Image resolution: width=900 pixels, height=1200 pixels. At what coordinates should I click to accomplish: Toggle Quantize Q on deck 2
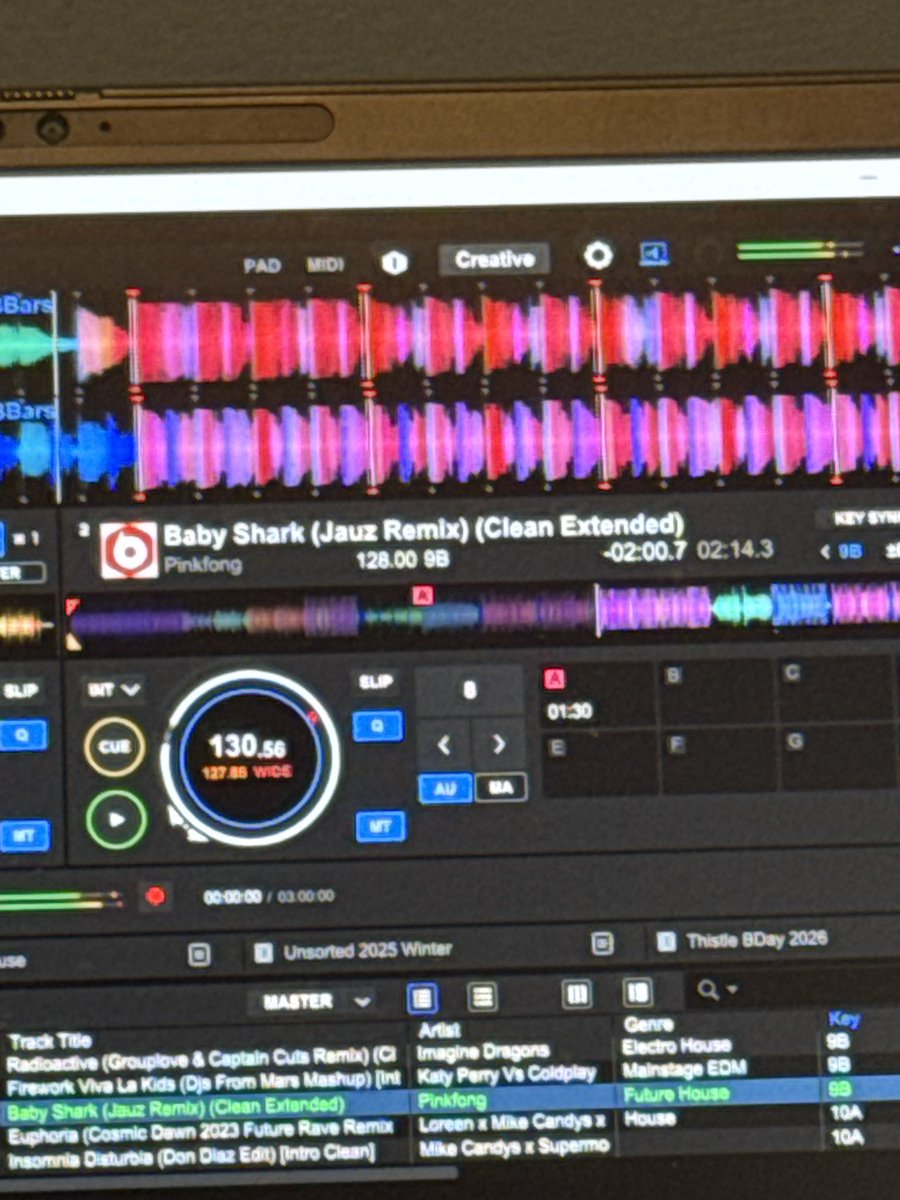tap(378, 726)
